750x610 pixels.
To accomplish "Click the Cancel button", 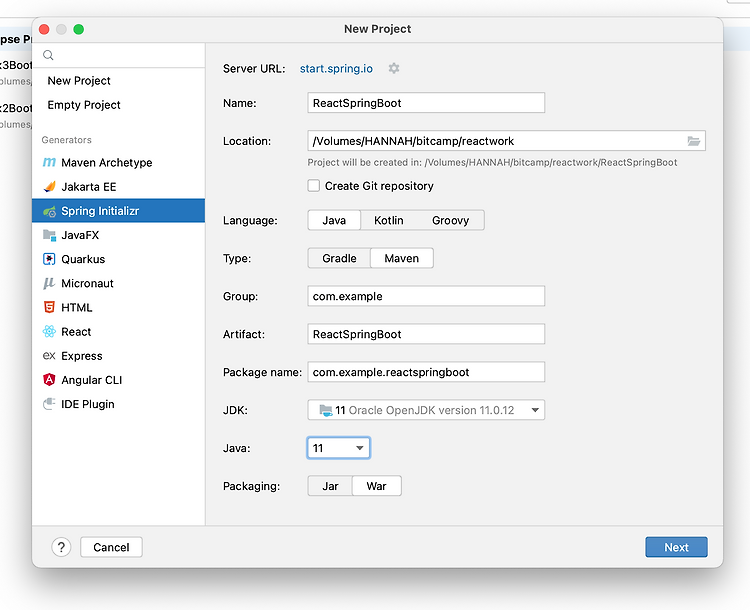I will click(x=111, y=547).
